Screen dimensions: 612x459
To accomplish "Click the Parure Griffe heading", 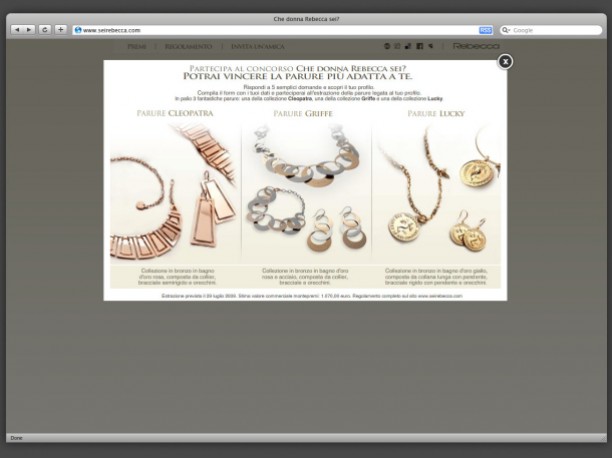I will coord(303,114).
